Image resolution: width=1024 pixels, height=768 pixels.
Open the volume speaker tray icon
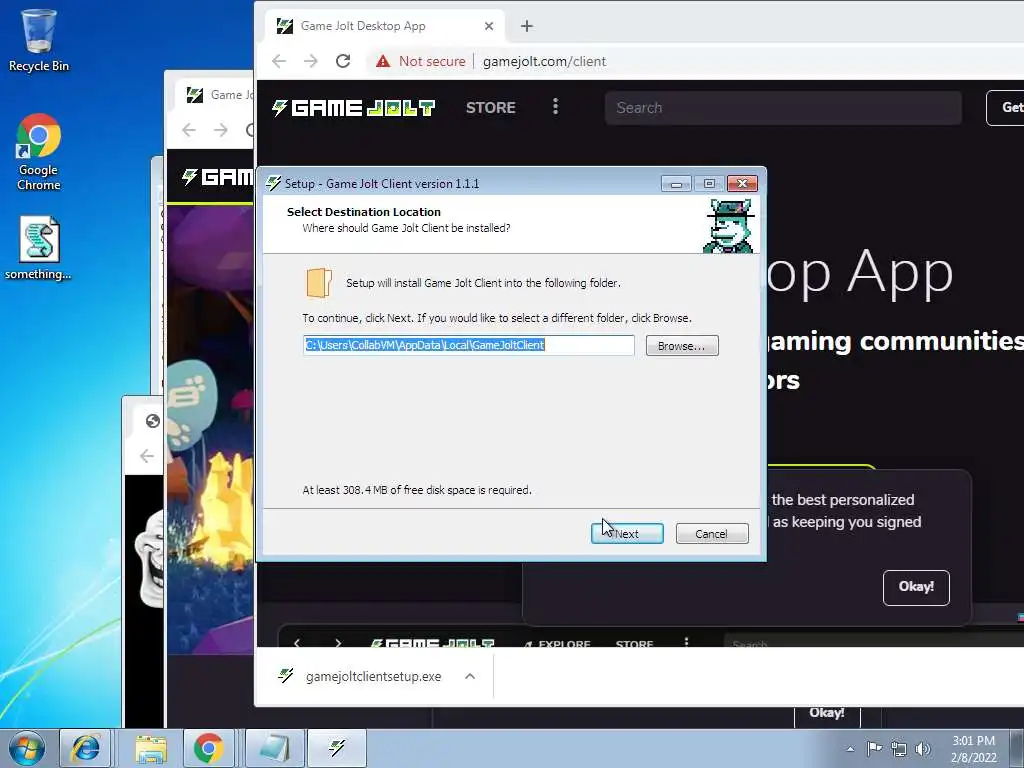pos(923,749)
